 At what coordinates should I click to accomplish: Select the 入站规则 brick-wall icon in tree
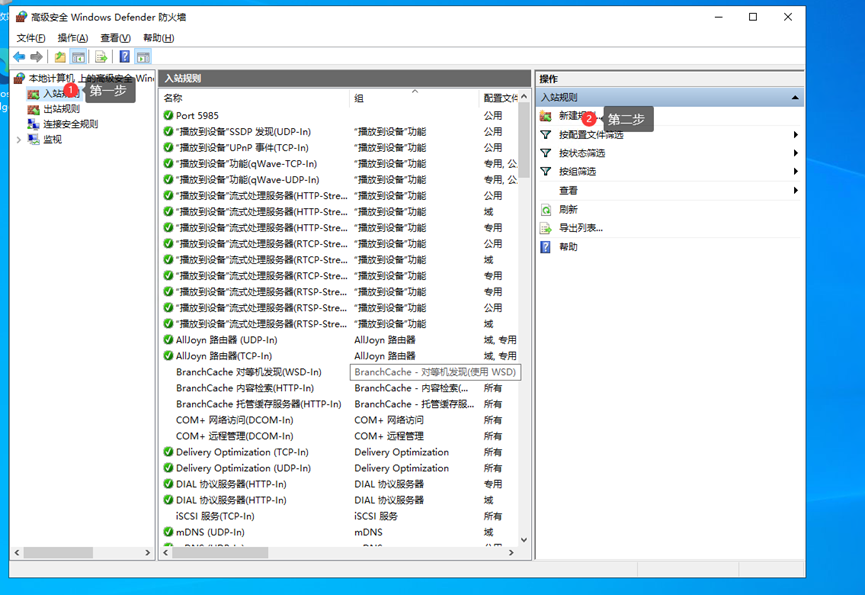(34, 94)
